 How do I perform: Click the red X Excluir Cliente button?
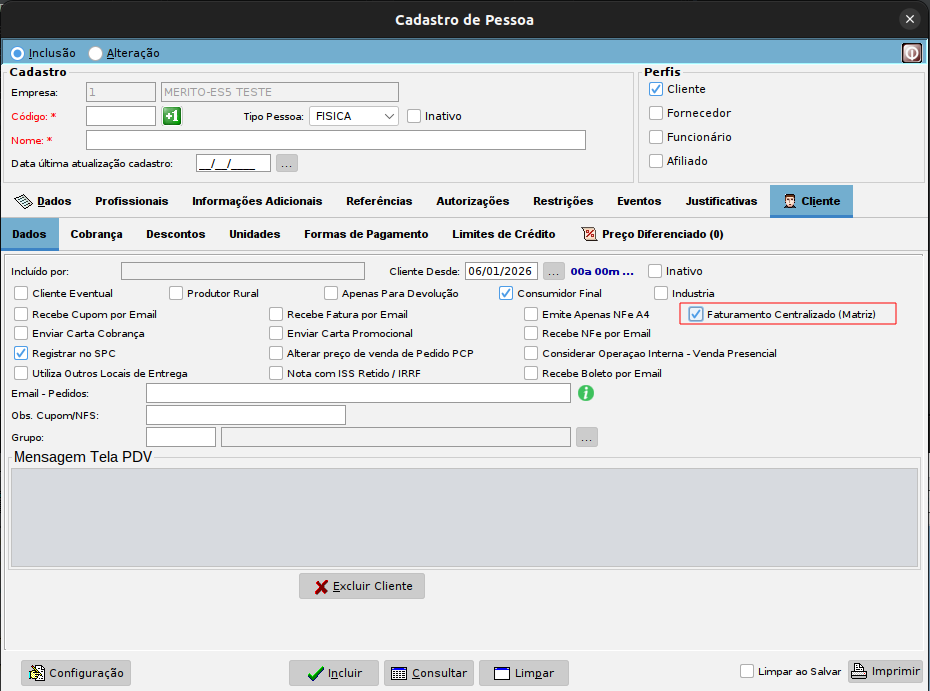(362, 587)
